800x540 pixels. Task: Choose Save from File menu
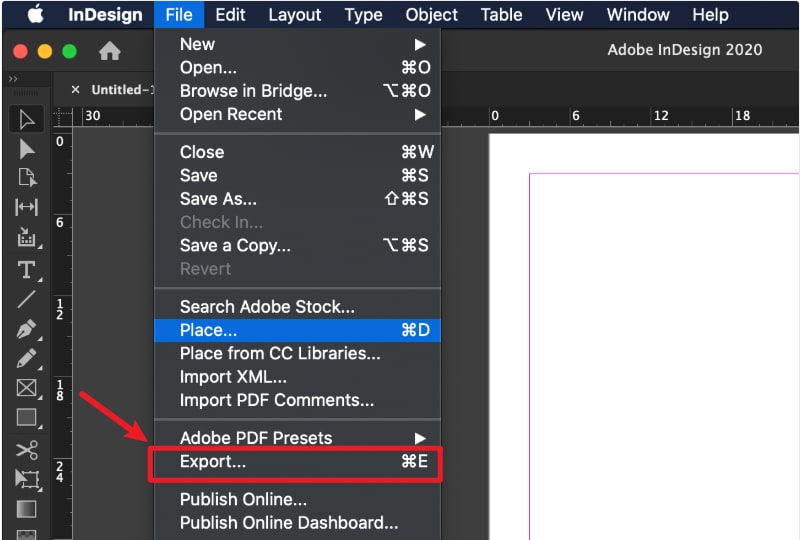297,176
